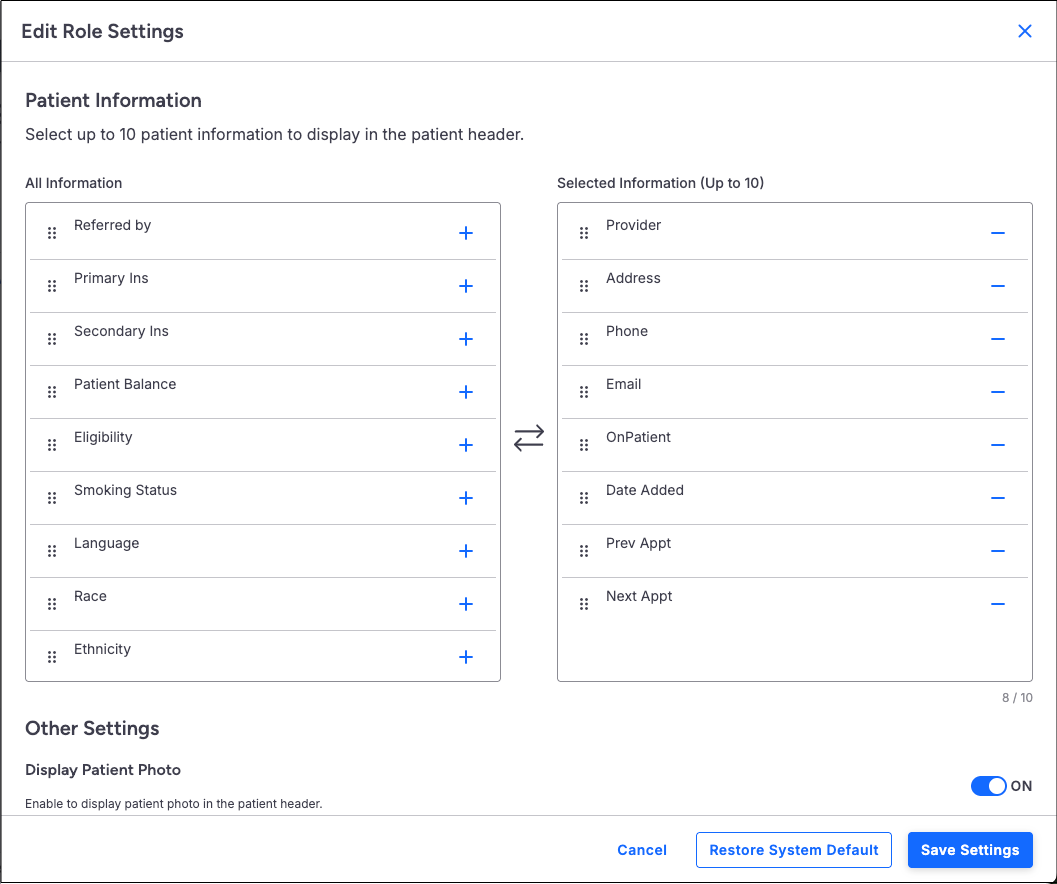Viewport: 1057px width, 884px height.
Task: Click Cancel link
Action: [x=642, y=850]
